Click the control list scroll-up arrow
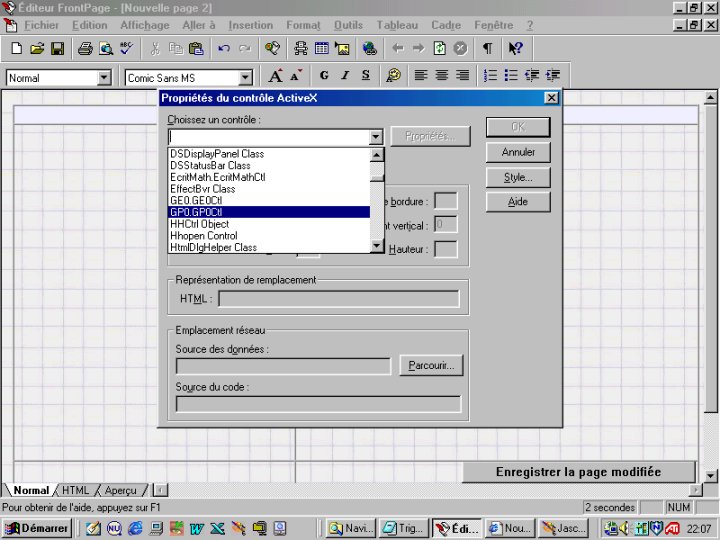Image resolution: width=720 pixels, height=540 pixels. tap(377, 155)
